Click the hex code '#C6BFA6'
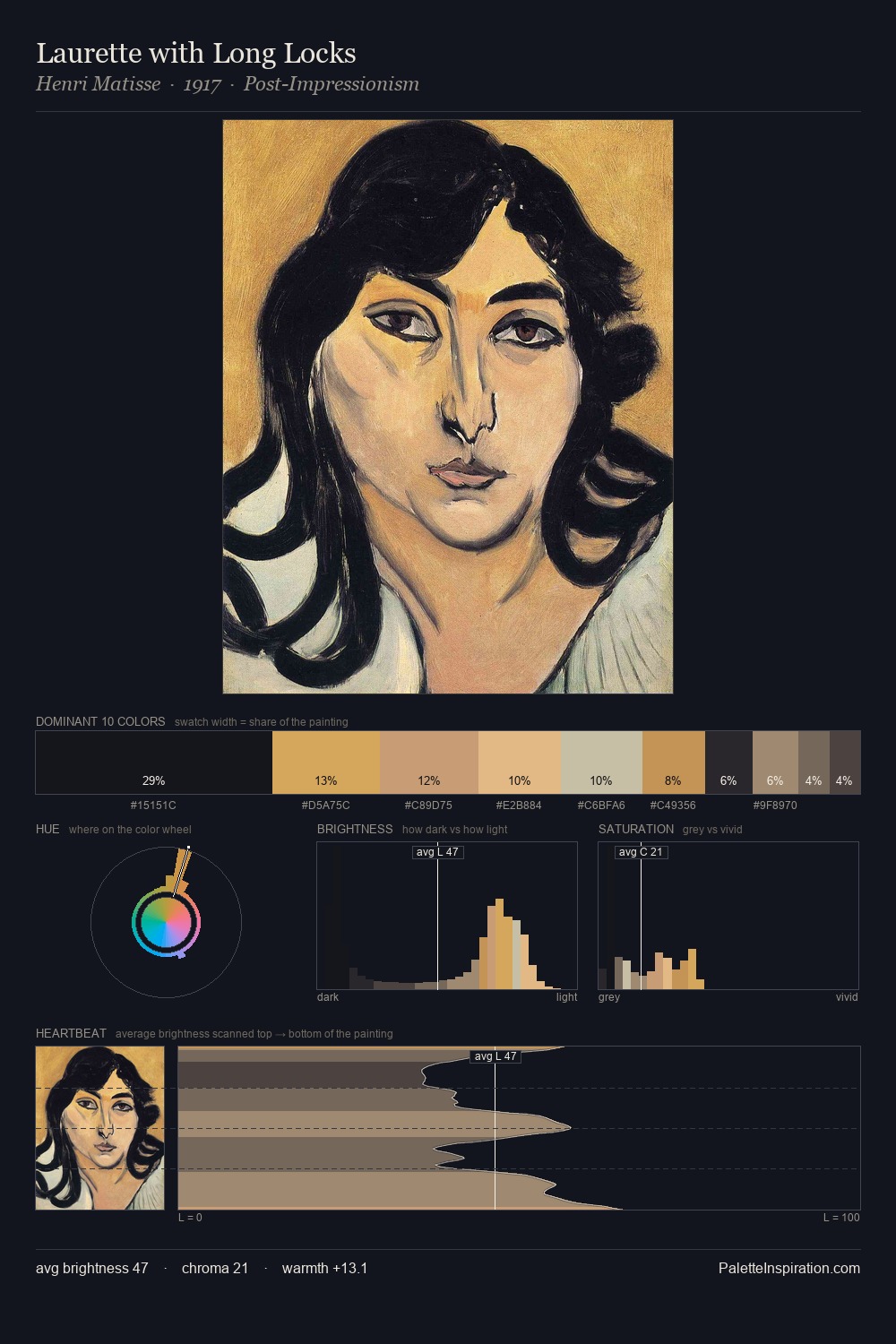The image size is (896, 1344). (601, 806)
